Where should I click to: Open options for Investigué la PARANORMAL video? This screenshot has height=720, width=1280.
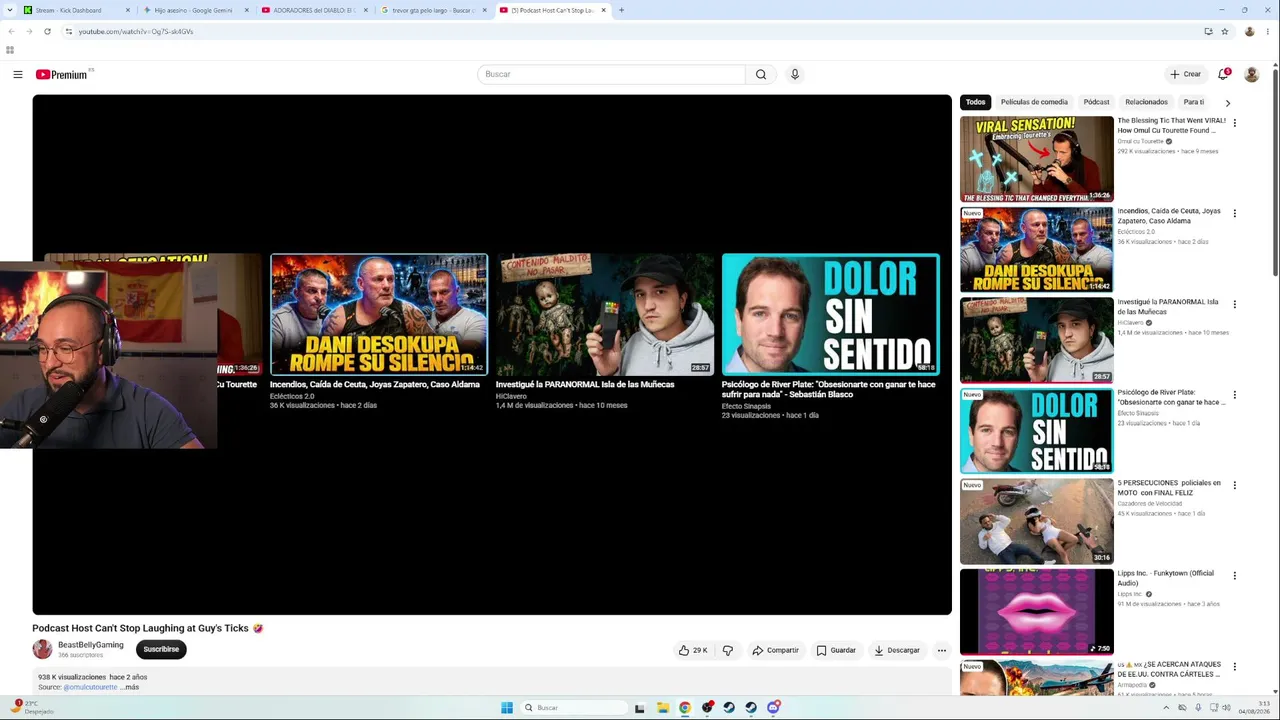(1235, 304)
